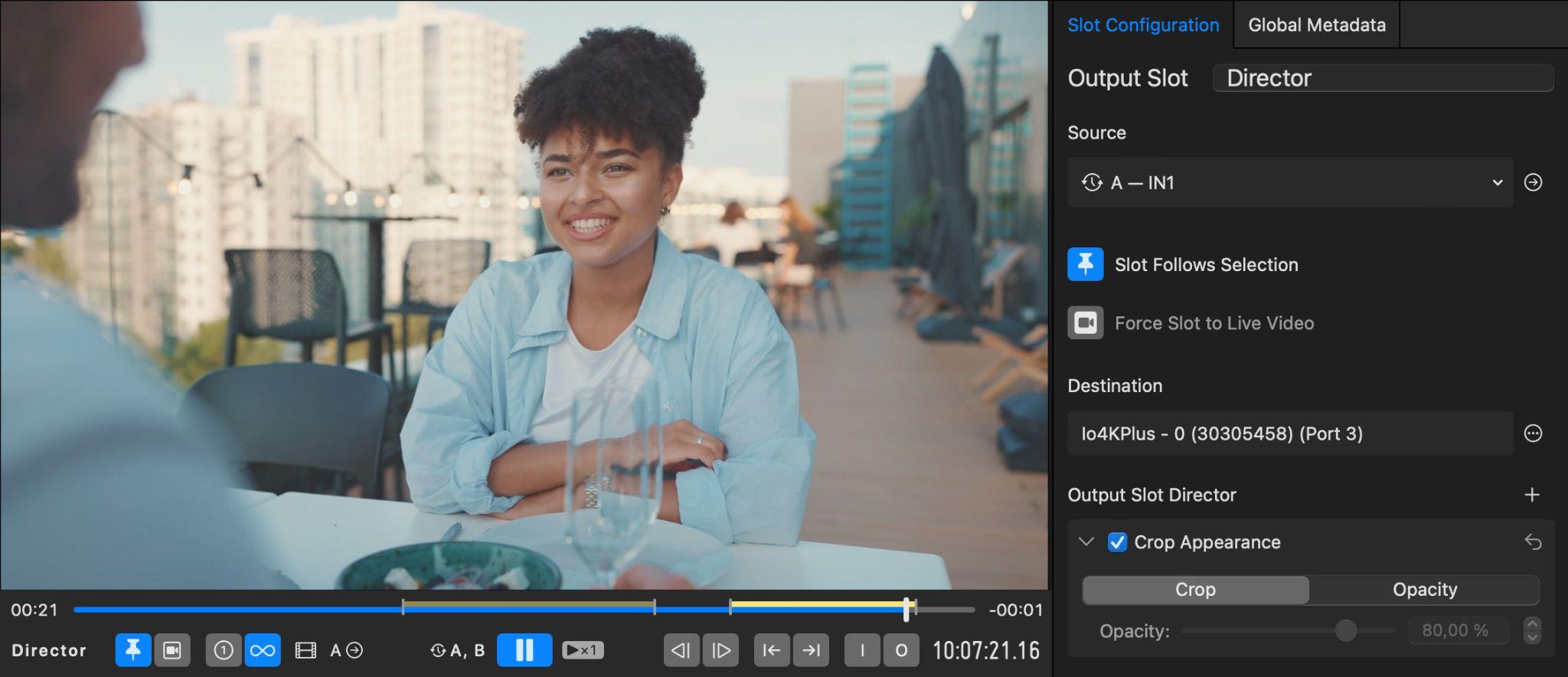Step forward one frame
The width and height of the screenshot is (1568, 677).
pos(720,650)
